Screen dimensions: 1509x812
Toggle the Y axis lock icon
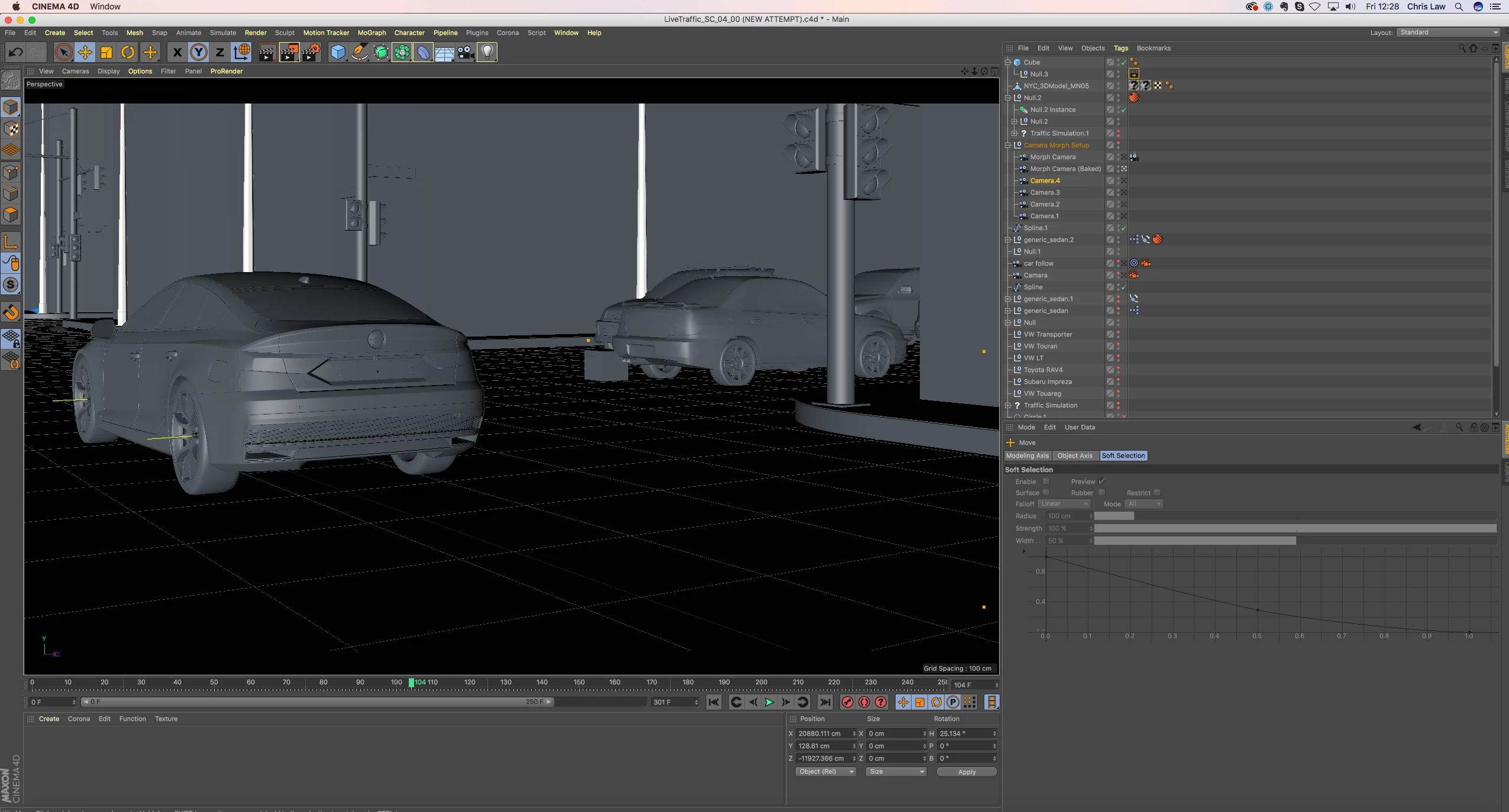pyautogui.click(x=199, y=53)
